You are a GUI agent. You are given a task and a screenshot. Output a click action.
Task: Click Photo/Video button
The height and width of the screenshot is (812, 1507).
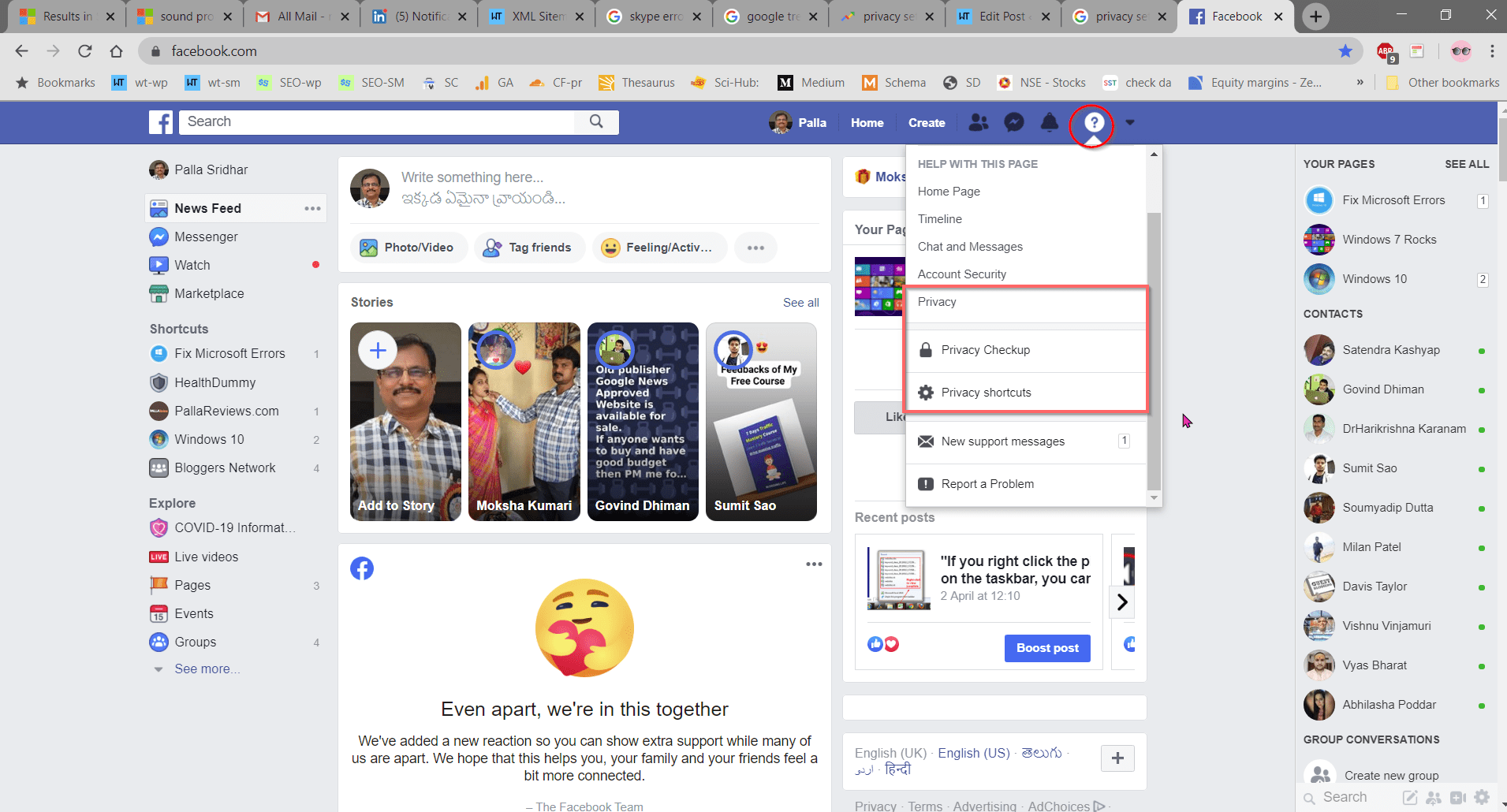408,248
